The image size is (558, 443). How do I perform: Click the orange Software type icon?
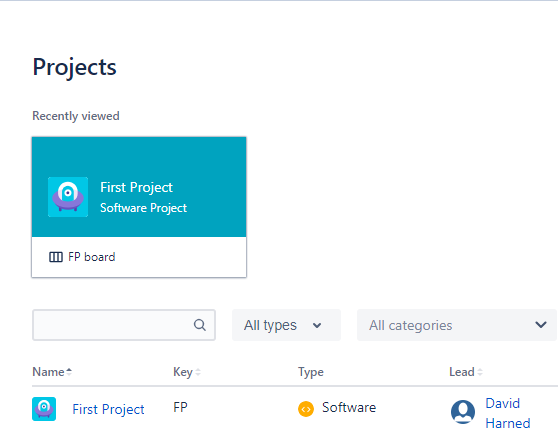pos(306,409)
